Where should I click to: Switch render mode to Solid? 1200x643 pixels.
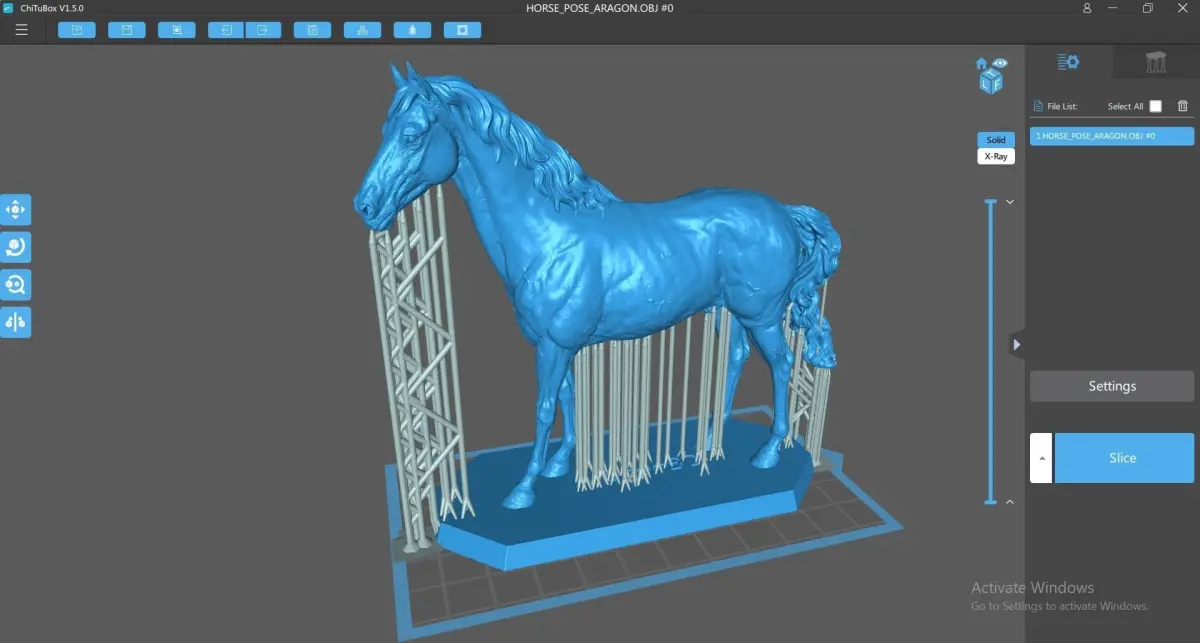click(995, 140)
